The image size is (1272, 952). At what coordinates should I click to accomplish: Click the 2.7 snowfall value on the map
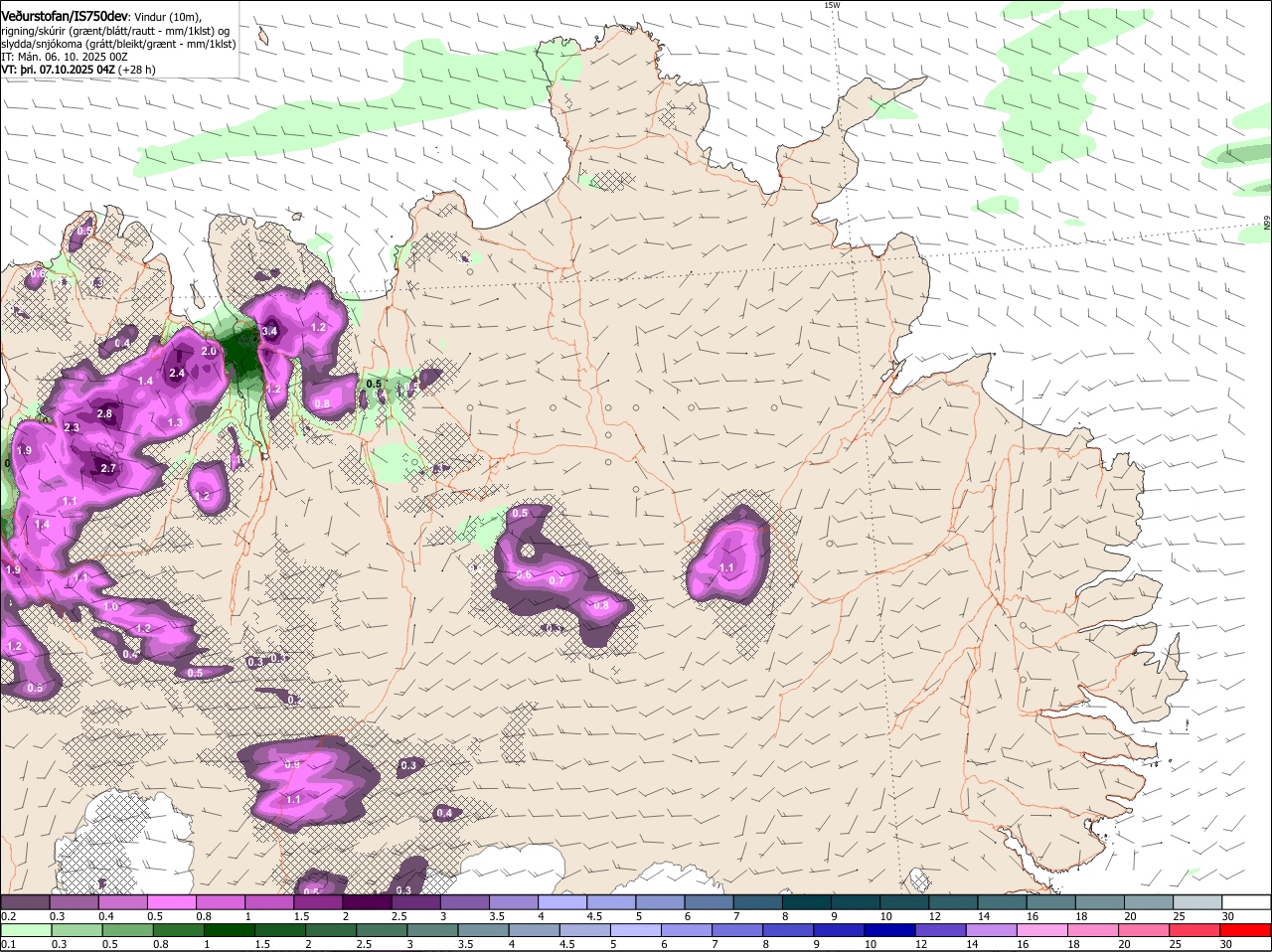pos(108,468)
